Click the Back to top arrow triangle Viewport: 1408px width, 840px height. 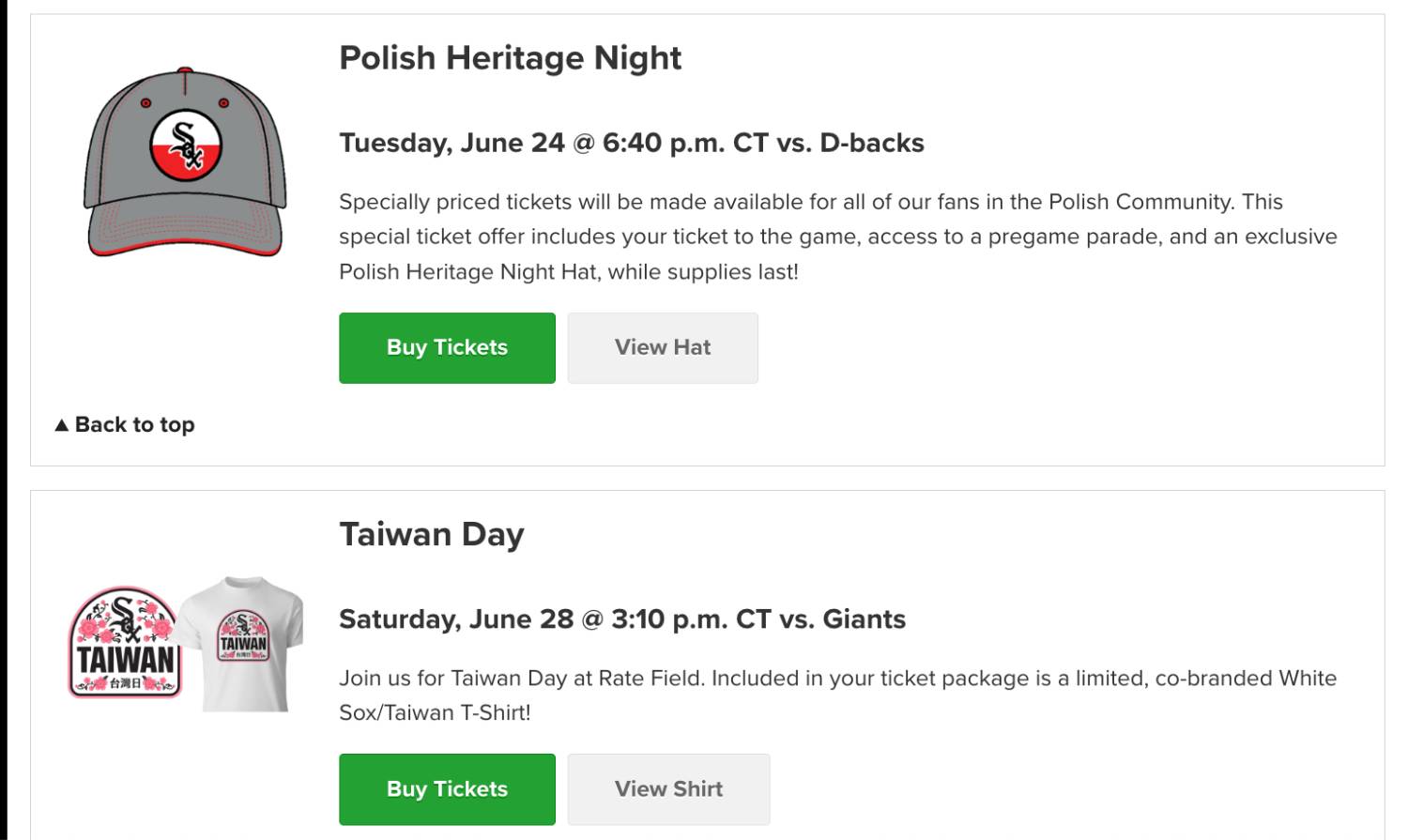(x=62, y=425)
